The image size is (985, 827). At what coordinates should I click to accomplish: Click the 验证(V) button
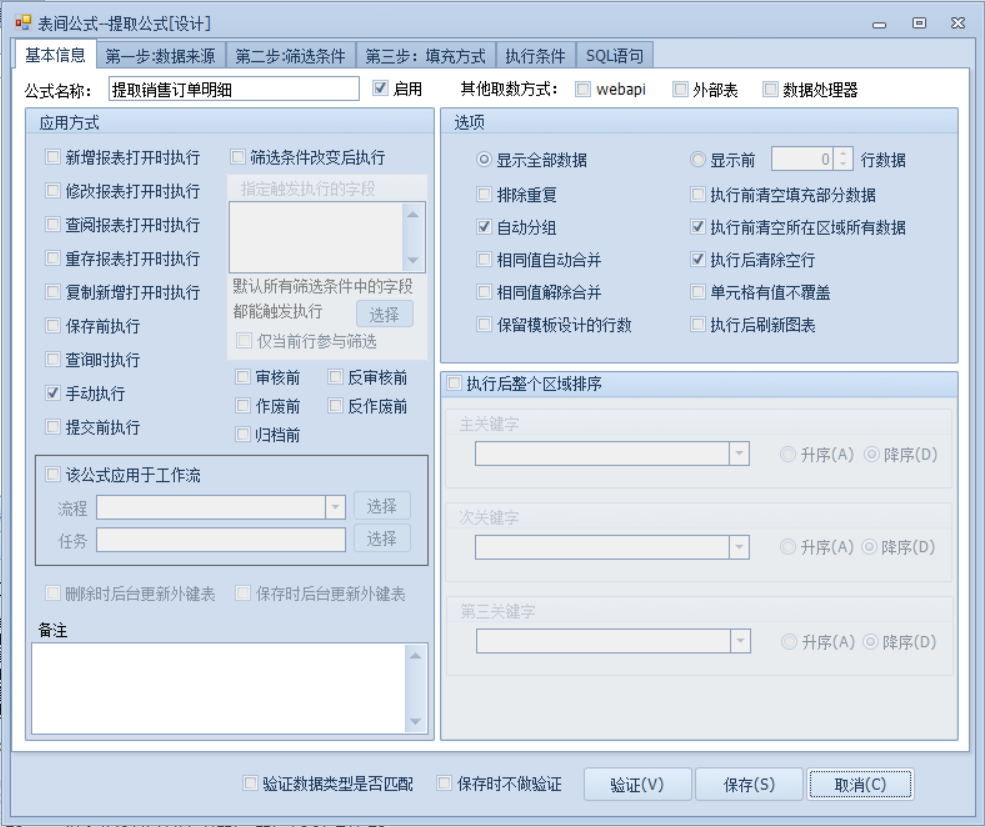pos(636,785)
